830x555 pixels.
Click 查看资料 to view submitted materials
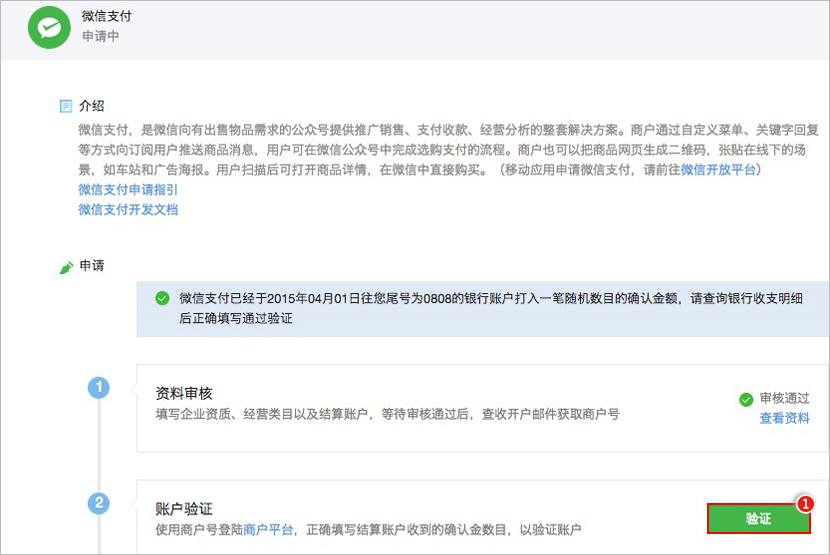[x=784, y=418]
